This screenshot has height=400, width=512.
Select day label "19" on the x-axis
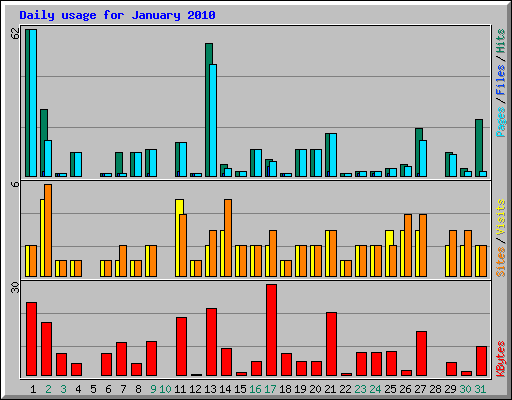coord(300,389)
